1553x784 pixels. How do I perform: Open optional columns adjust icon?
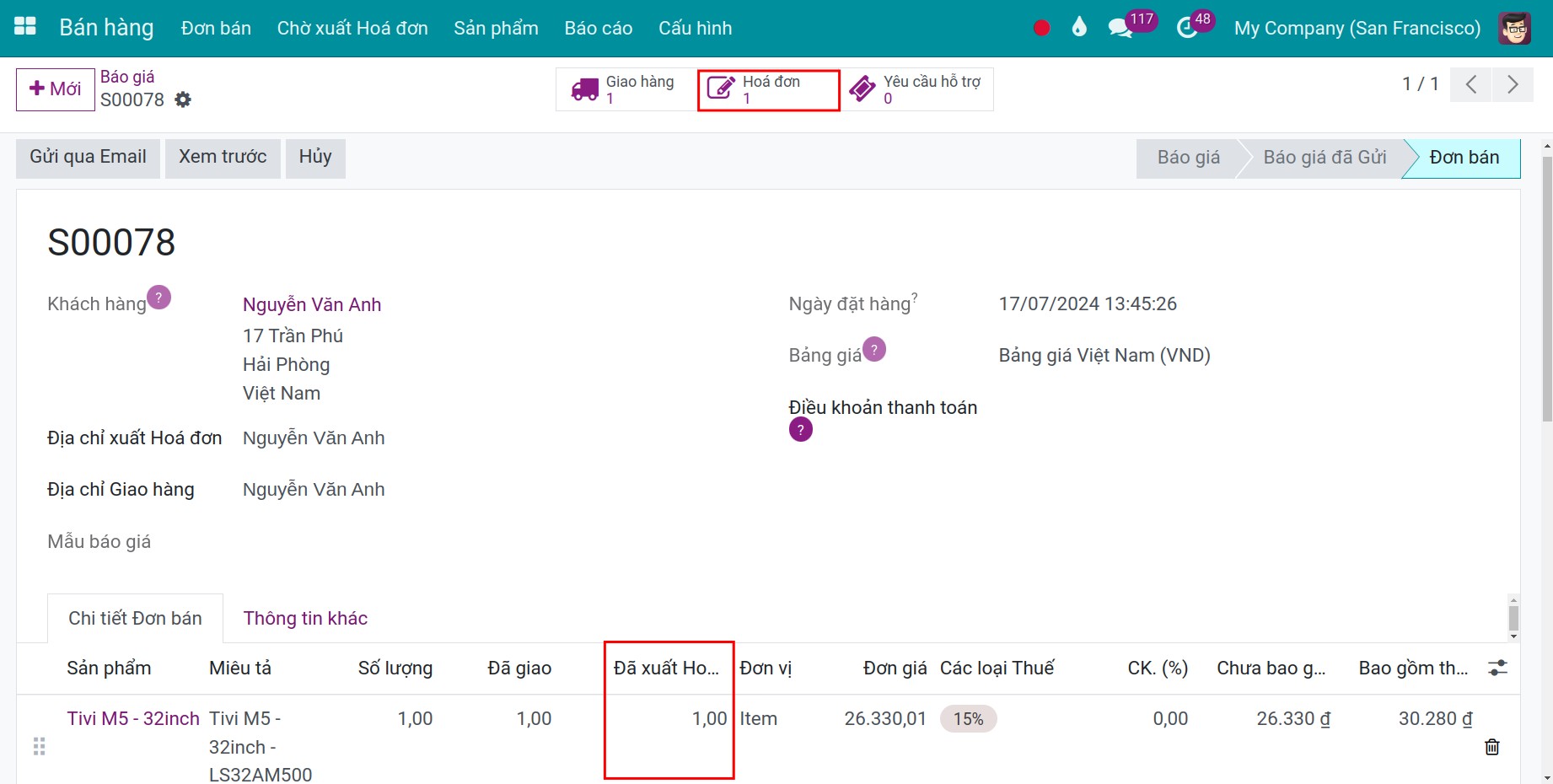(x=1497, y=669)
